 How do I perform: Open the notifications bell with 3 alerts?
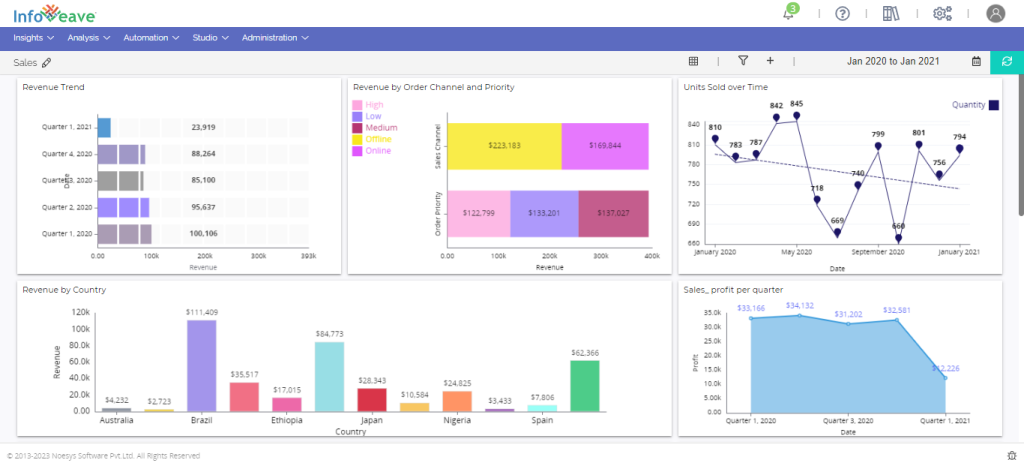[790, 13]
